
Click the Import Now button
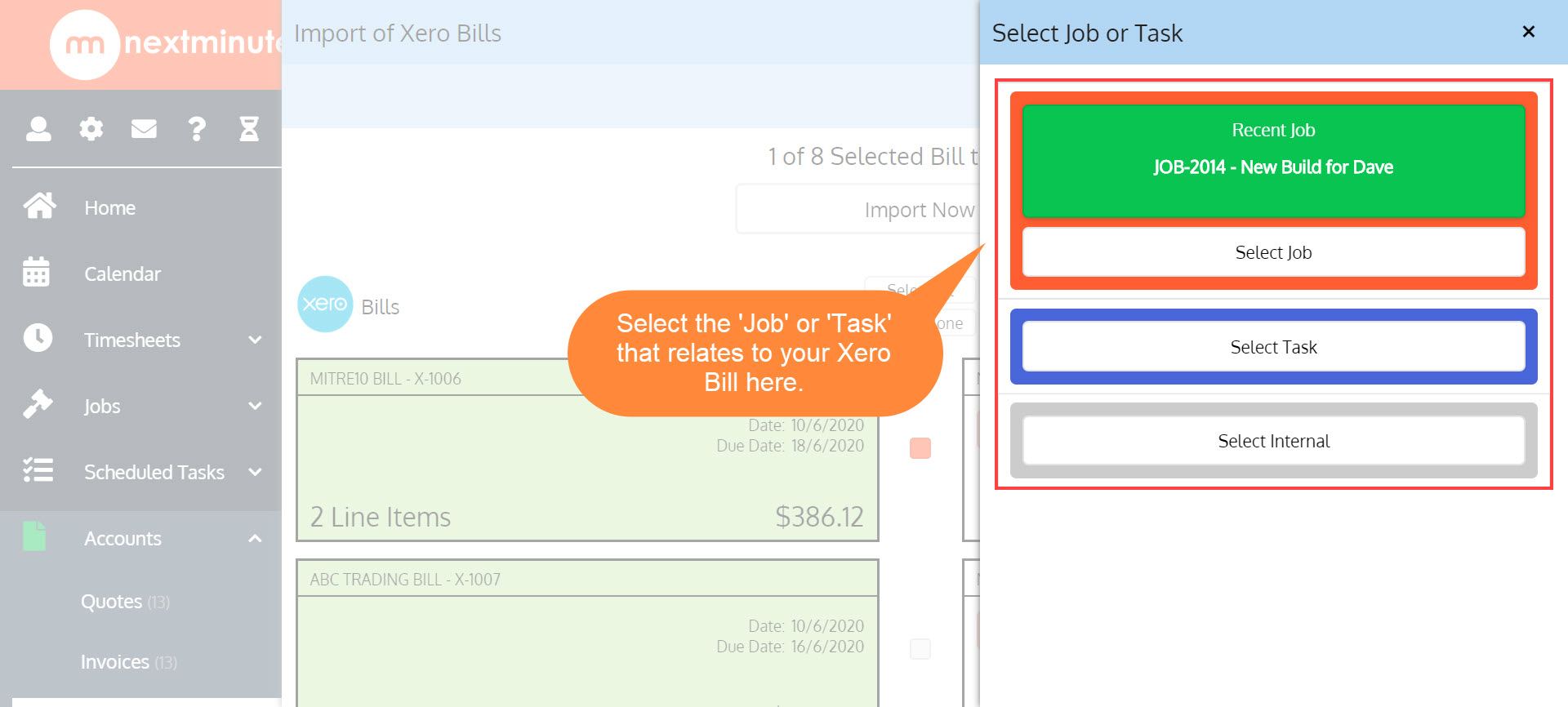tap(857, 210)
